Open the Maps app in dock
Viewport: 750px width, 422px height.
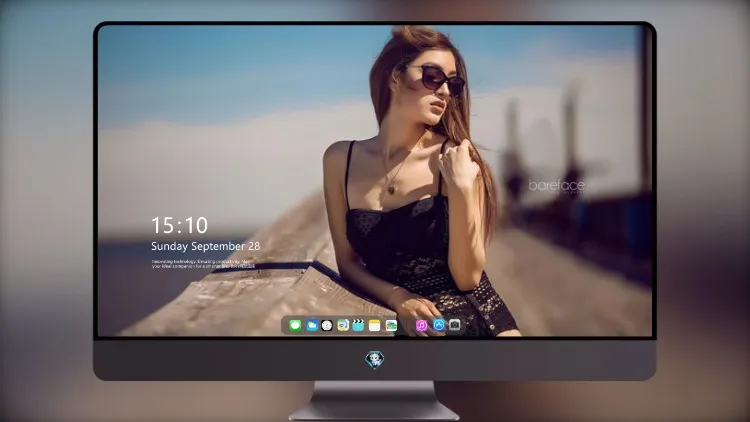(343, 325)
